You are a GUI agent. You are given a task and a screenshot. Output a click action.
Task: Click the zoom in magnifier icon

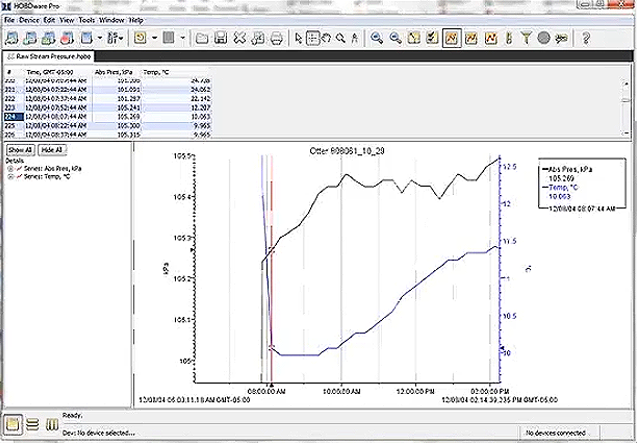pyautogui.click(x=377, y=38)
